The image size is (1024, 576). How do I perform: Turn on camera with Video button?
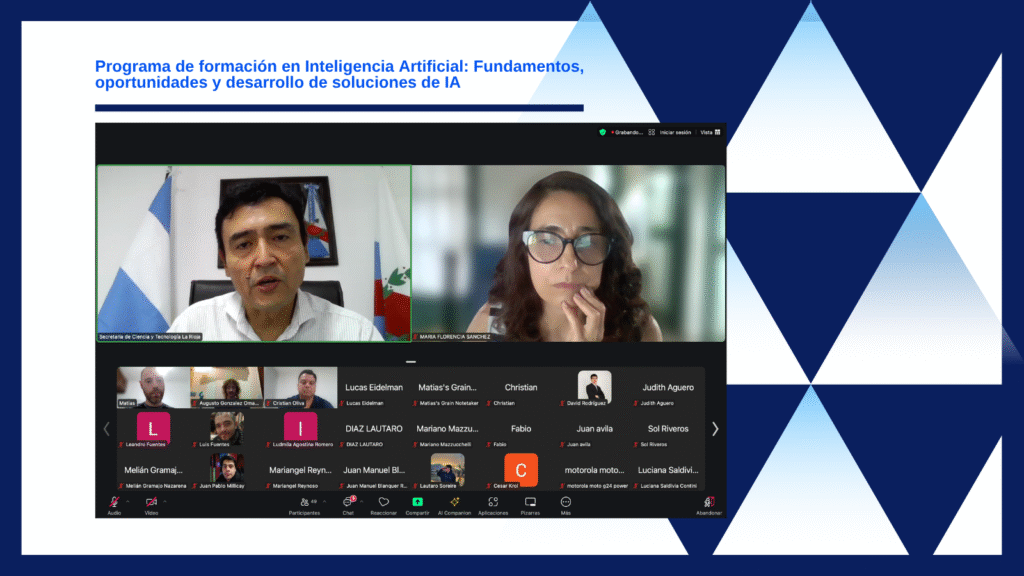click(x=151, y=503)
